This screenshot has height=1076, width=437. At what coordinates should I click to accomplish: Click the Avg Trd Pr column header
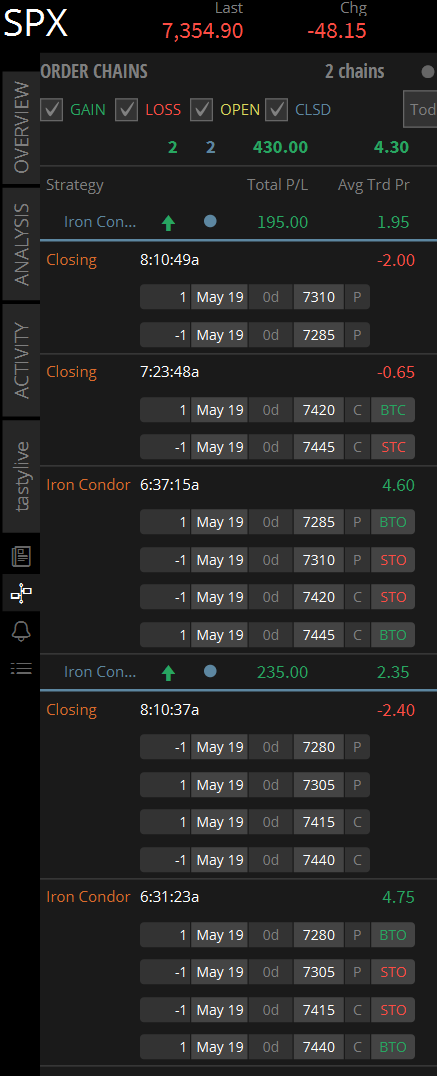tap(374, 185)
